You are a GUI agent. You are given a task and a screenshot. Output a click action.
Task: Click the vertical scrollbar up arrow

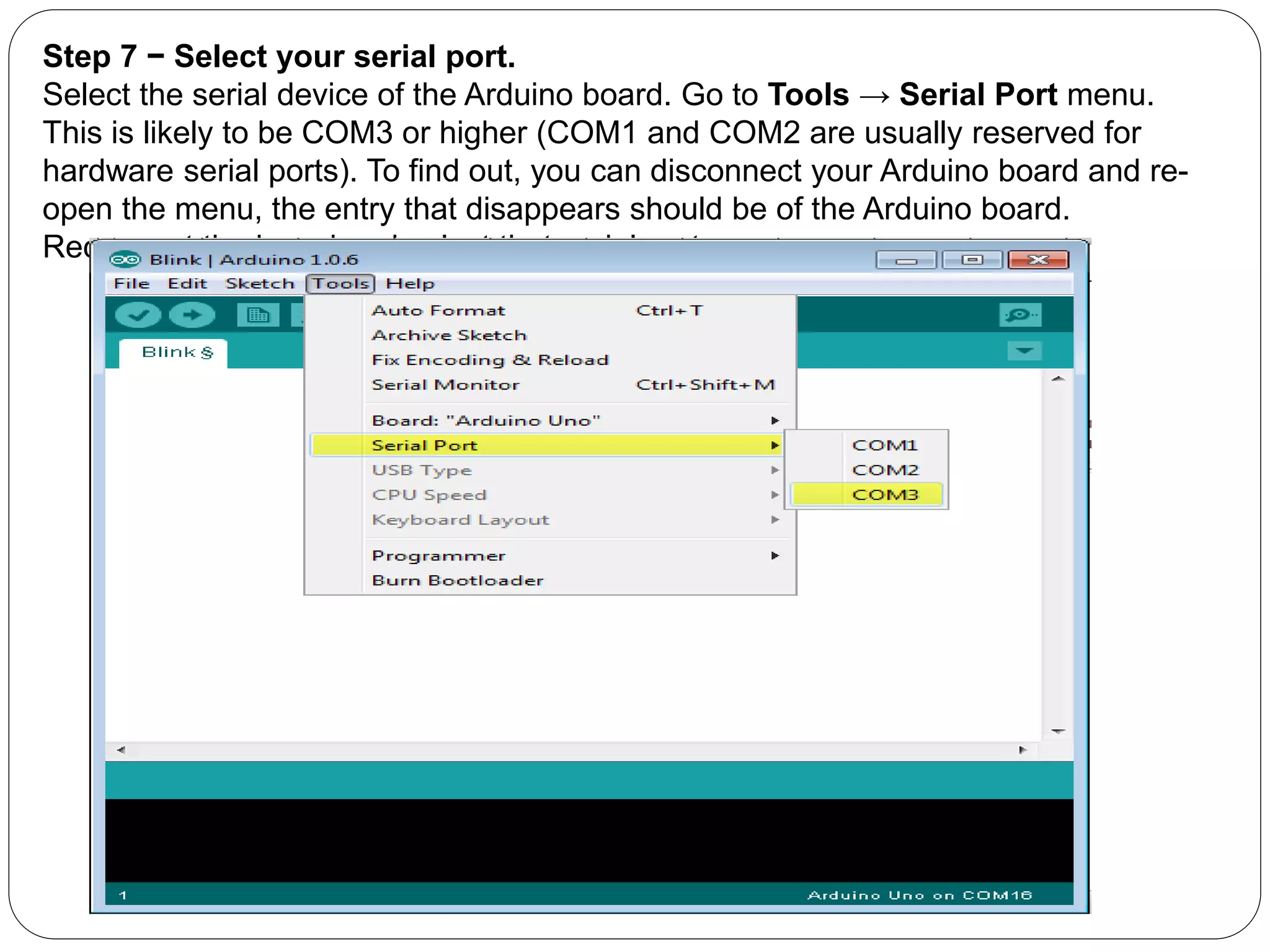click(1058, 379)
